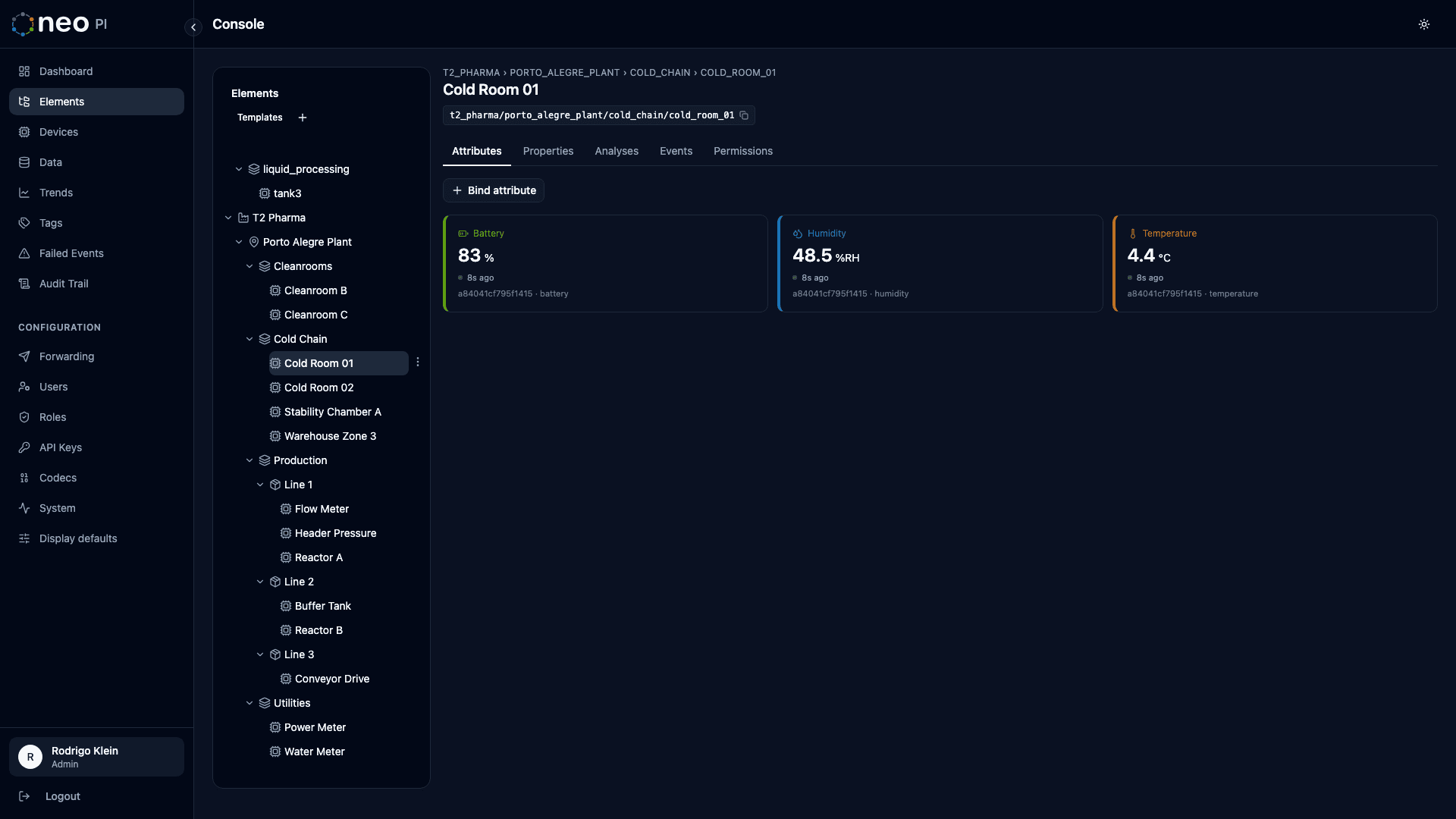
Task: Click the System activity icon
Action: [x=24, y=508]
